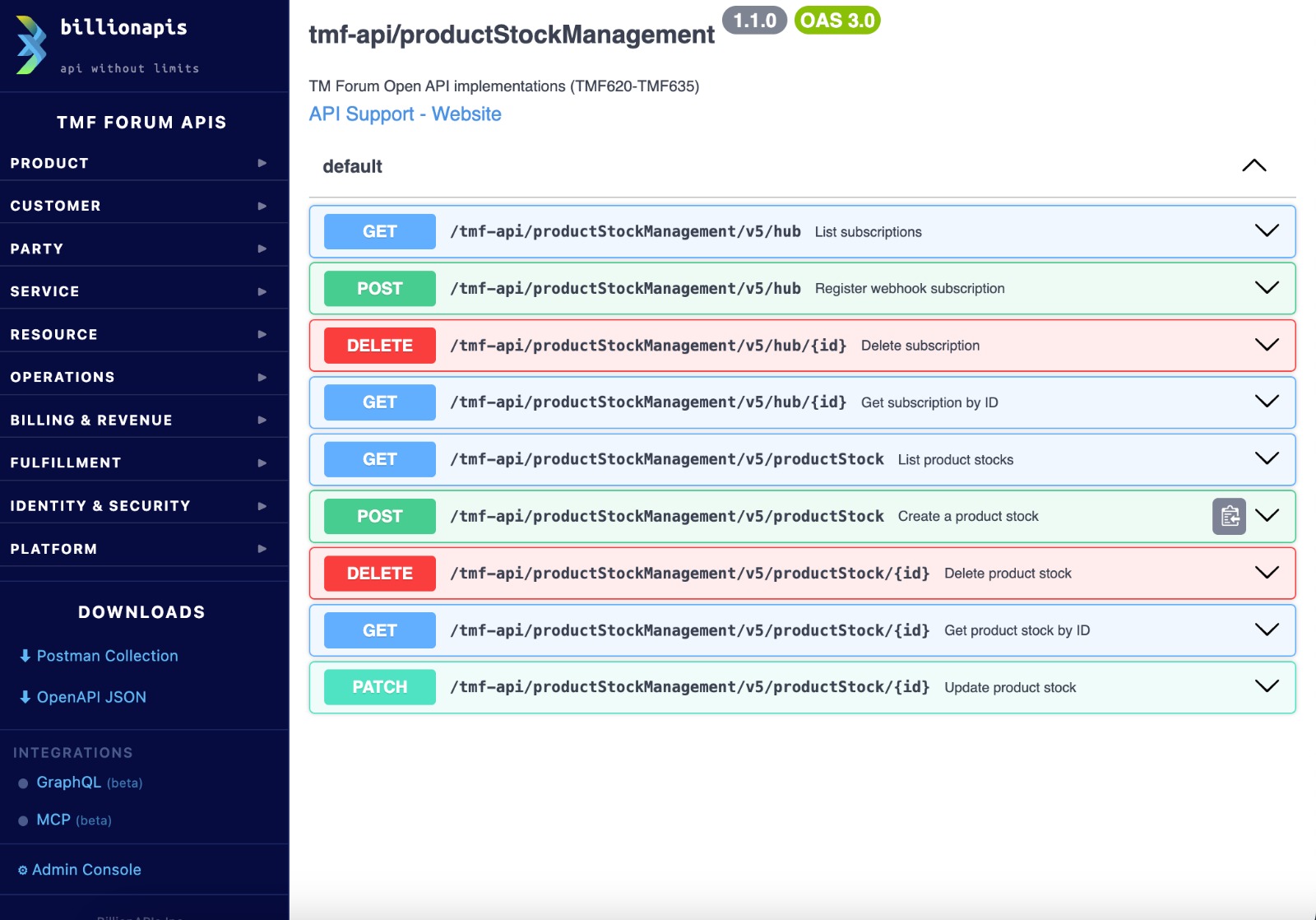Click the 1.1.0 version badge

[x=754, y=21]
